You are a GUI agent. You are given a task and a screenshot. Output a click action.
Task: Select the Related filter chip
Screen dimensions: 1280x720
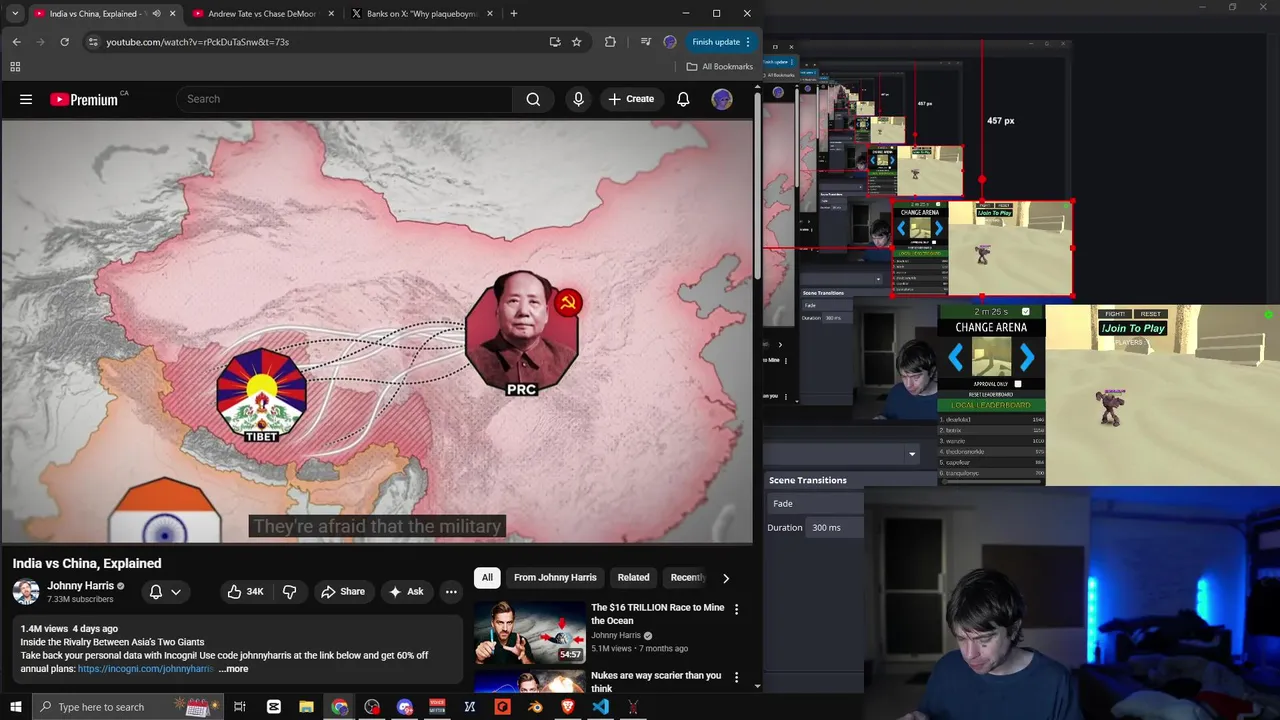633,578
